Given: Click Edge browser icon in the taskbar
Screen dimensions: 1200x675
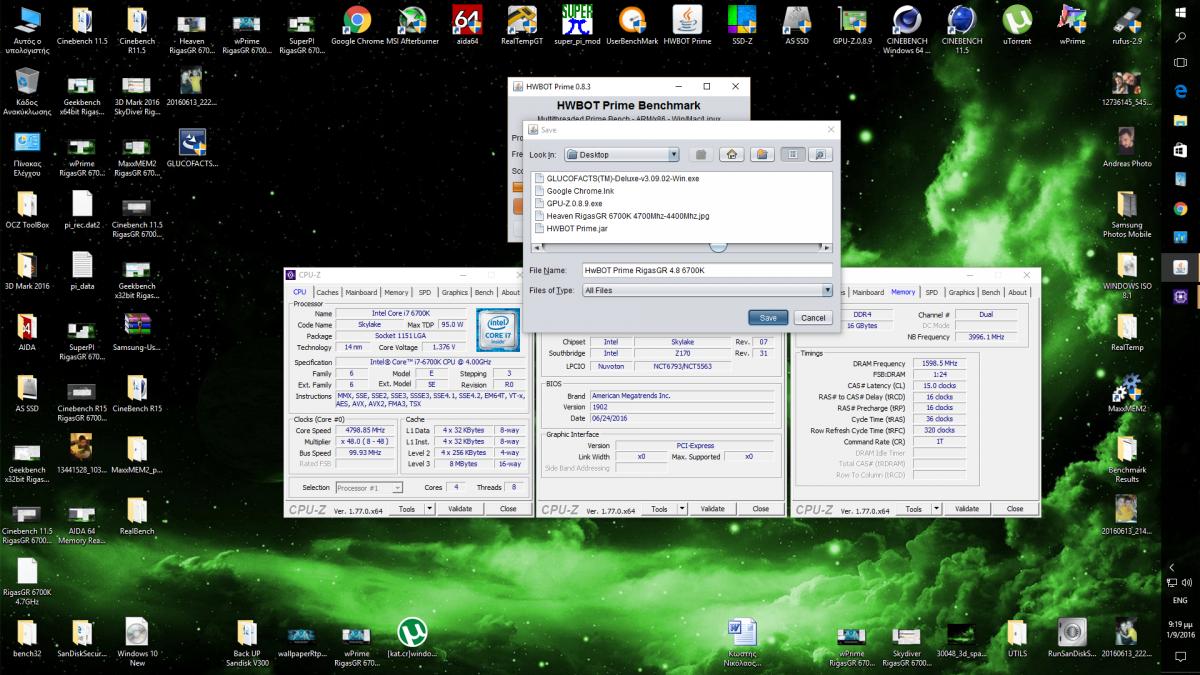Looking at the screenshot, I should coord(1180,91).
